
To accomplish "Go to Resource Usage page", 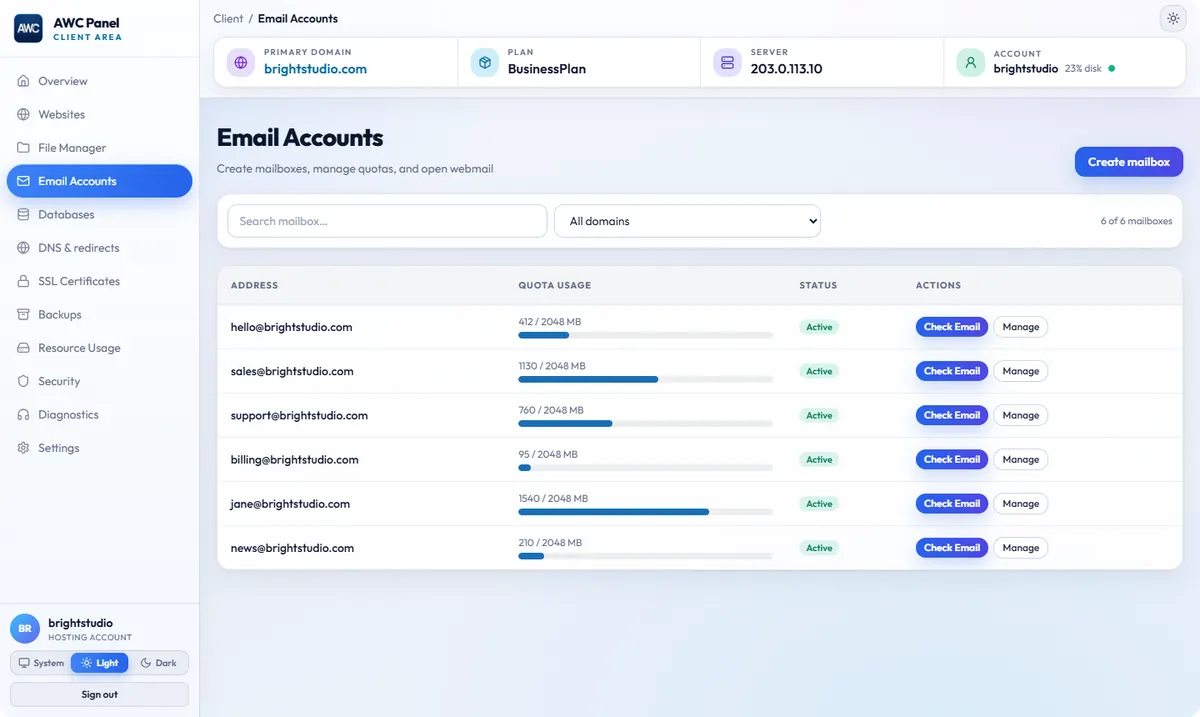I will [99, 348].
